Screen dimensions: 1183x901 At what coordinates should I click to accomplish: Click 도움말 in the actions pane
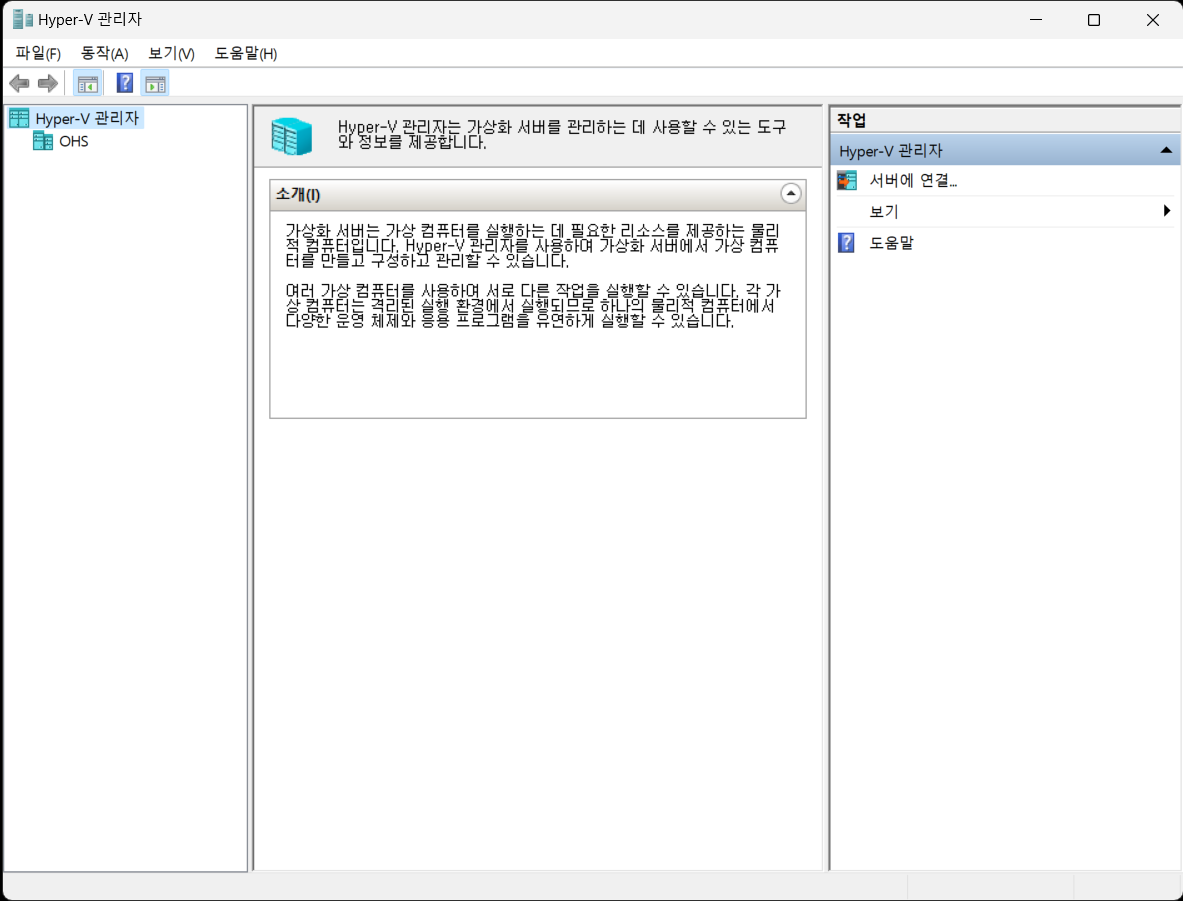pos(891,243)
